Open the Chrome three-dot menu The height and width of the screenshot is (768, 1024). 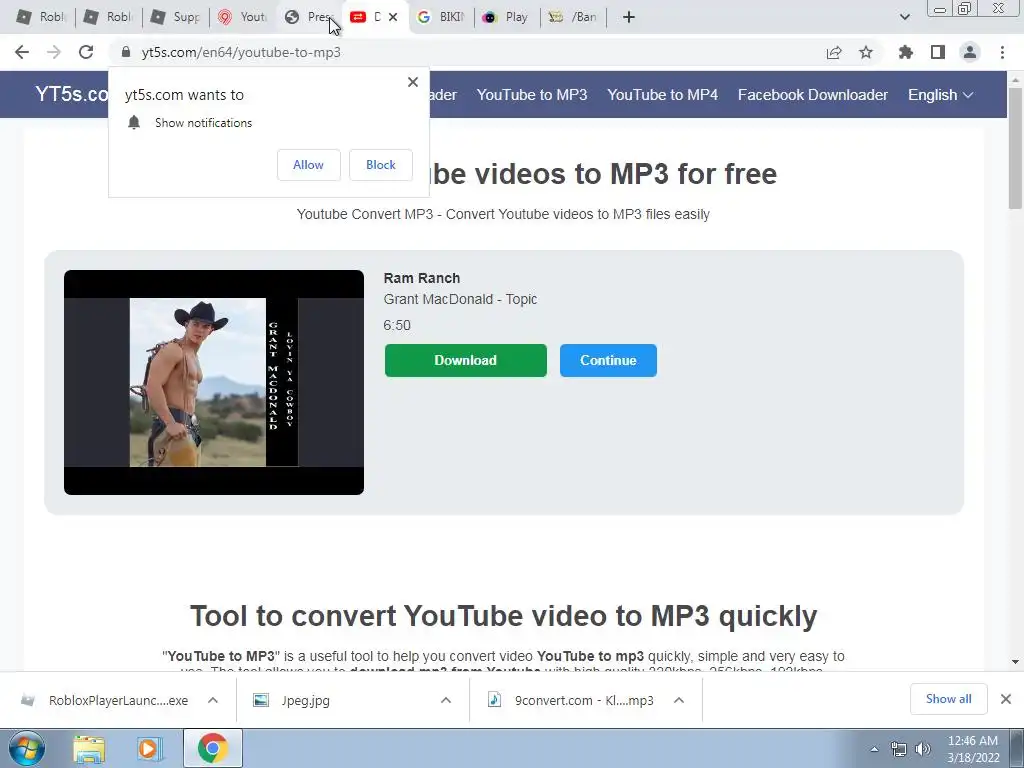pyautogui.click(x=1002, y=52)
